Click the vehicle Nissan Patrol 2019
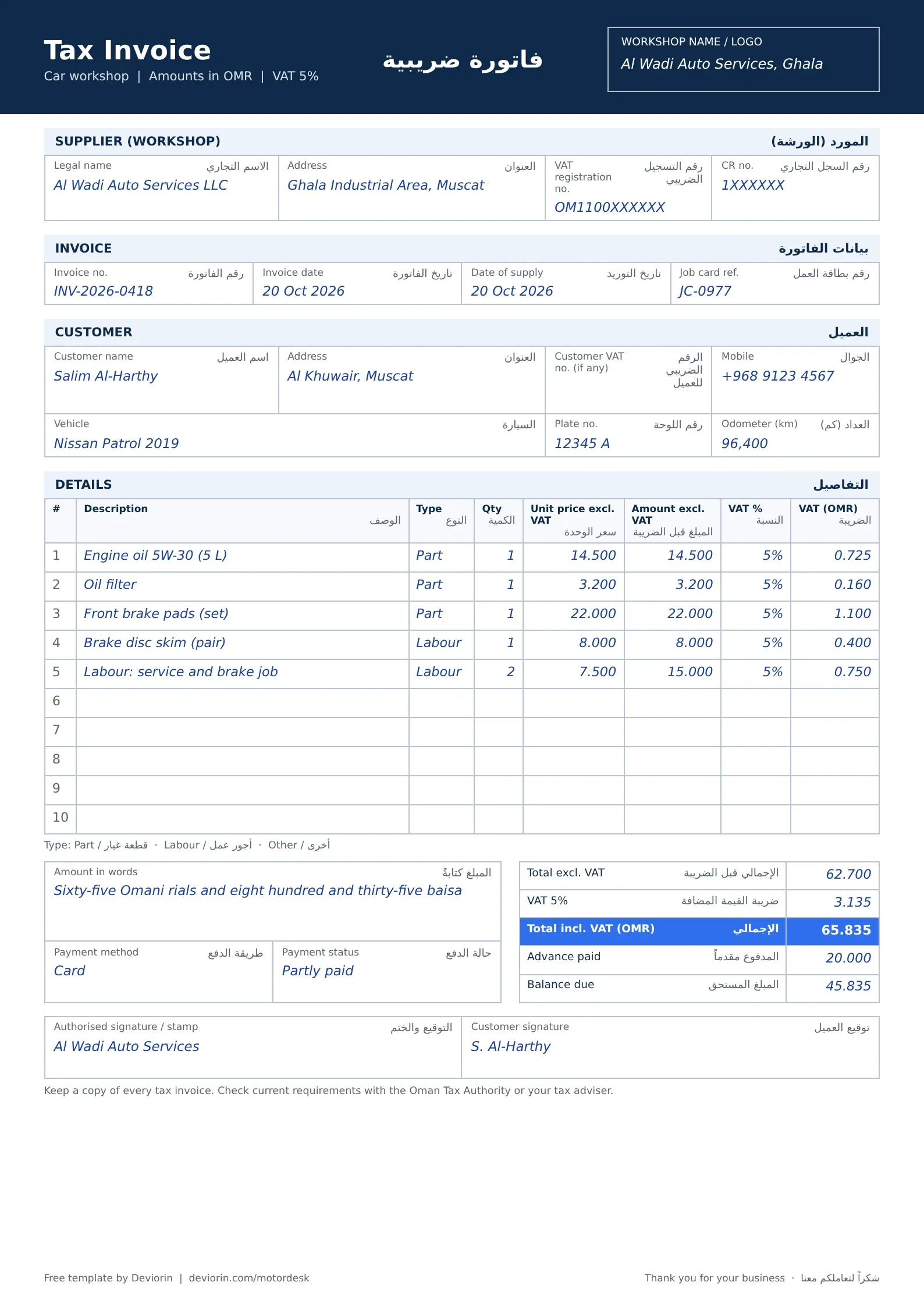924x1307 pixels. [x=116, y=443]
